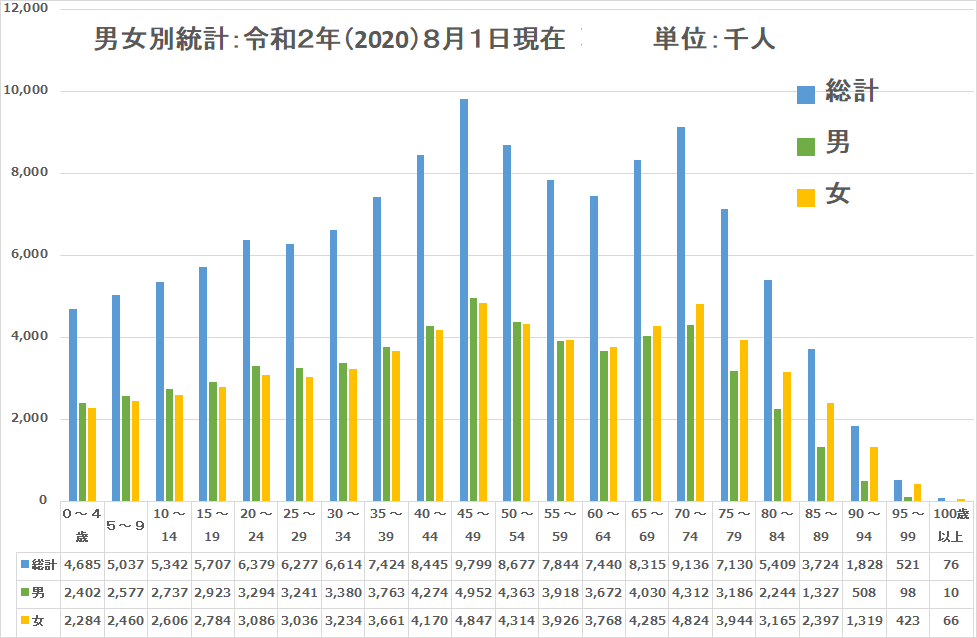Image resolution: width=977 pixels, height=638 pixels.
Task: Click the yellow 女 bar for 80〜84
Action: (x=787, y=436)
